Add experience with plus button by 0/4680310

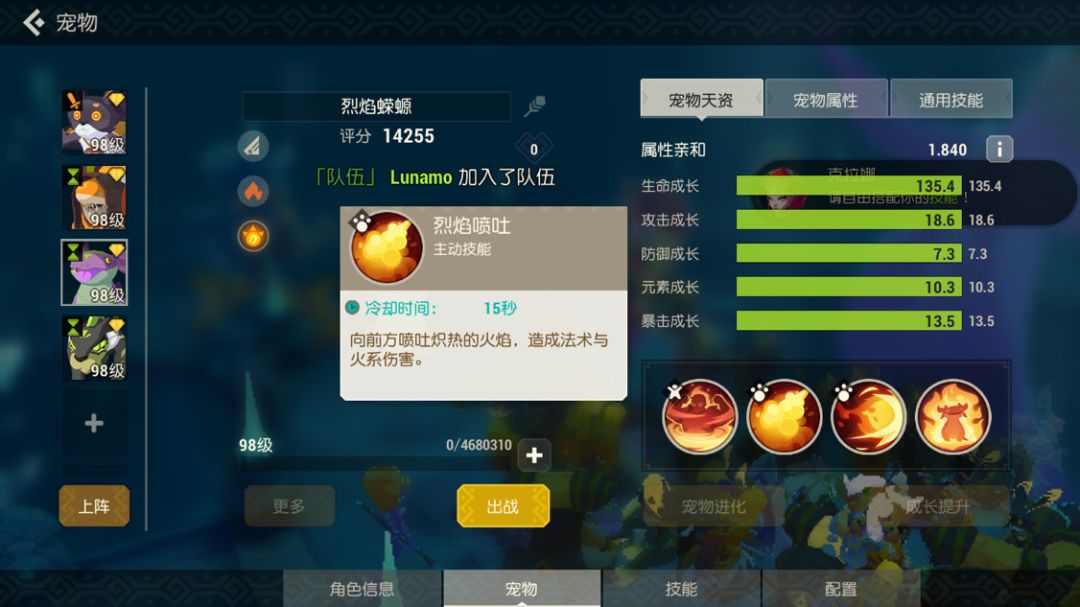(534, 455)
